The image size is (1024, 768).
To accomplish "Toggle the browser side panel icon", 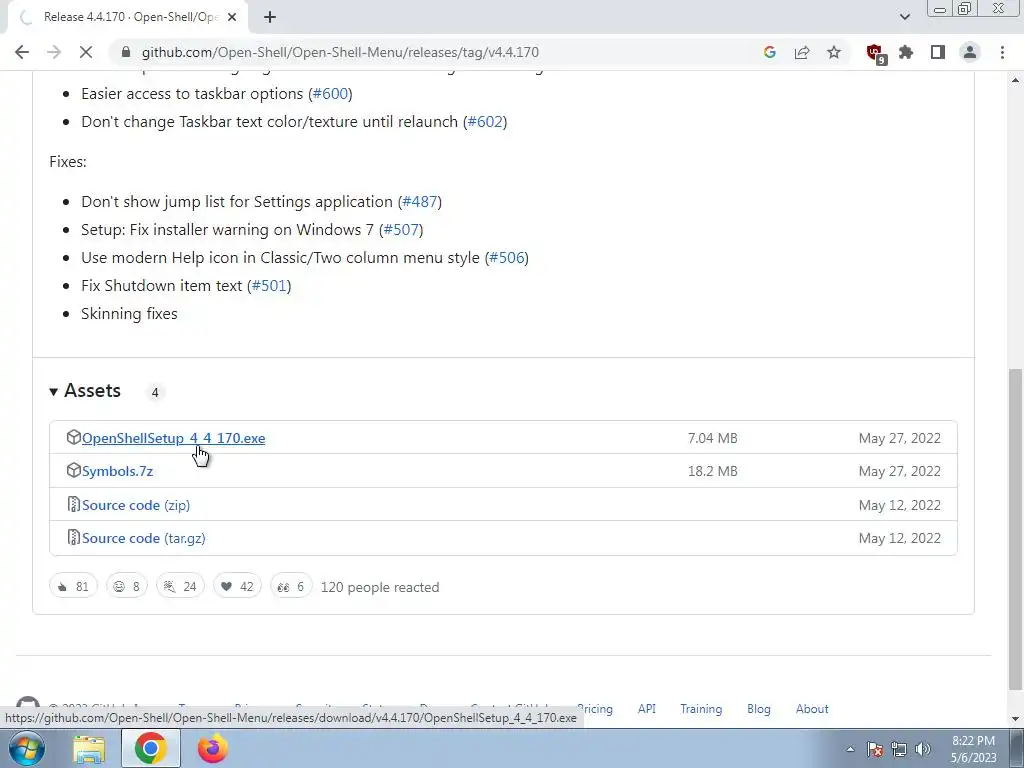I will (938, 52).
